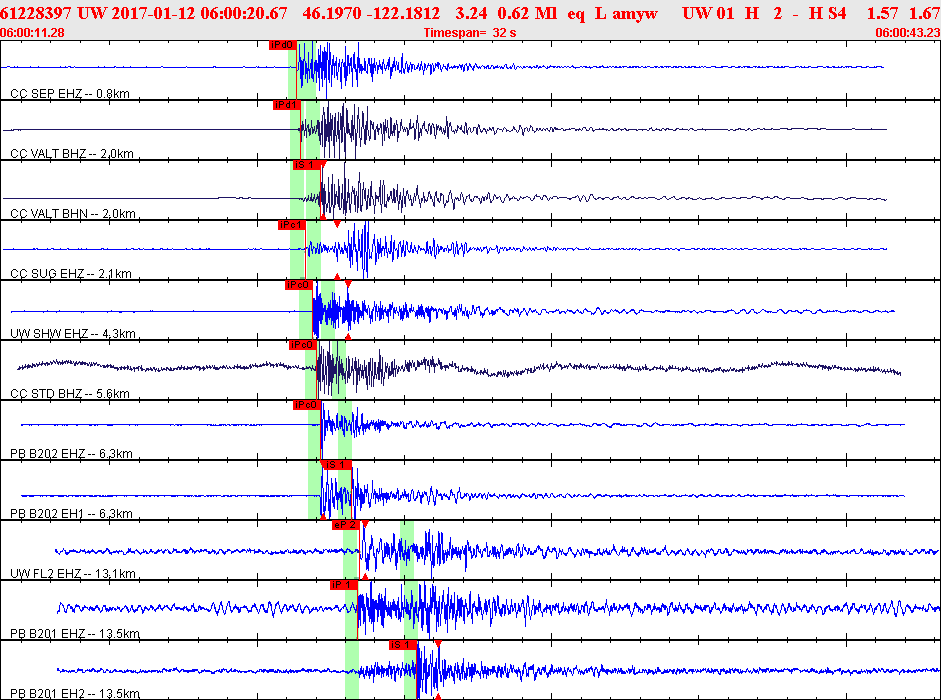
Task: Select the iPc0 pick flag on CC STD BHZ
Action: [x=302, y=345]
